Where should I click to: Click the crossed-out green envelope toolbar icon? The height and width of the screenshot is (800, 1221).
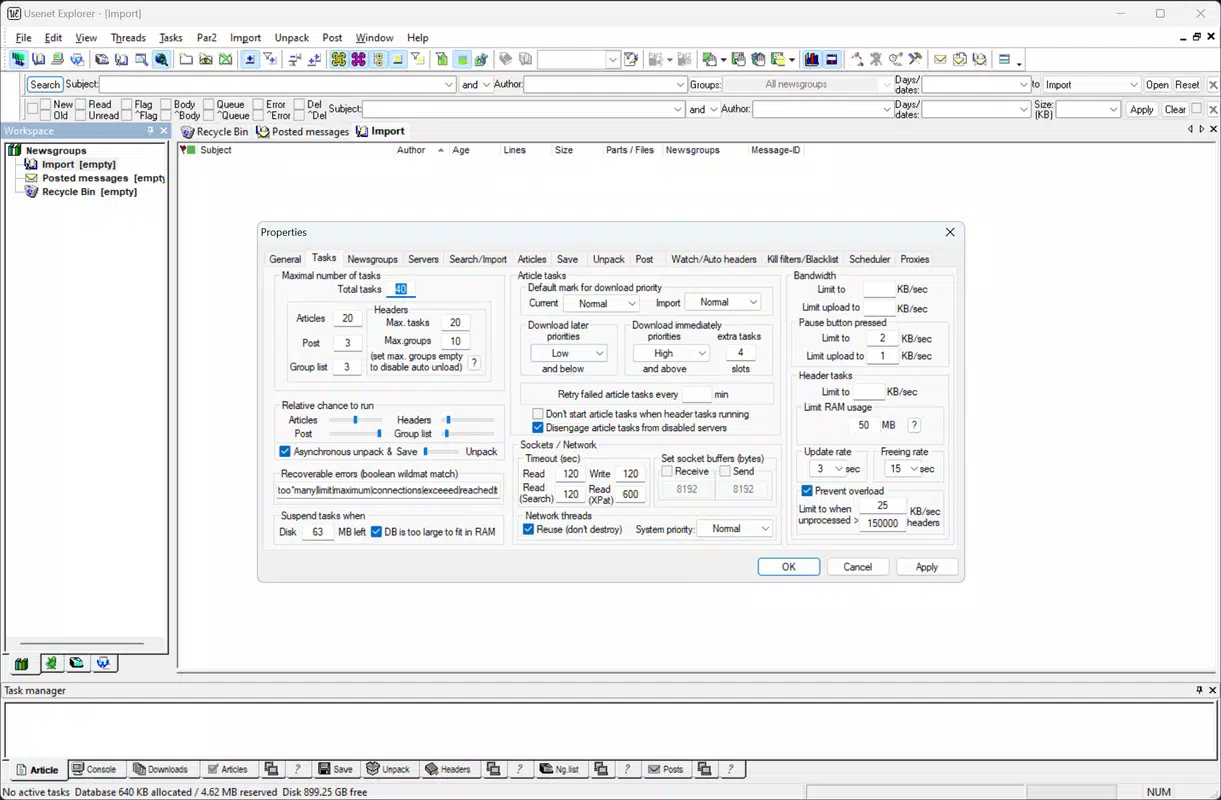(226, 60)
